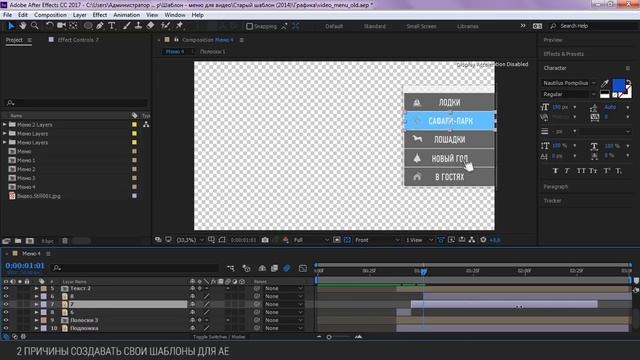The width and height of the screenshot is (640, 360).
Task: Open the Animation menu
Action: pyautogui.click(x=127, y=15)
